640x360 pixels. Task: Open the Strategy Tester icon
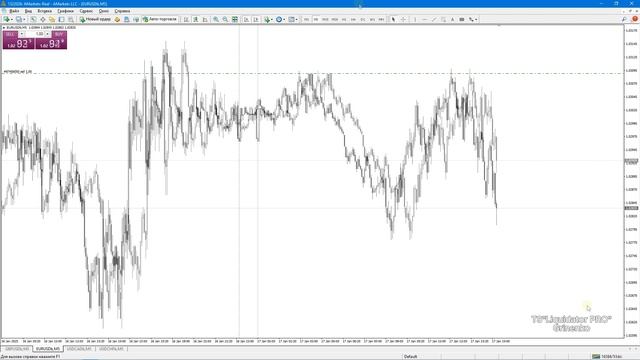pos(71,19)
